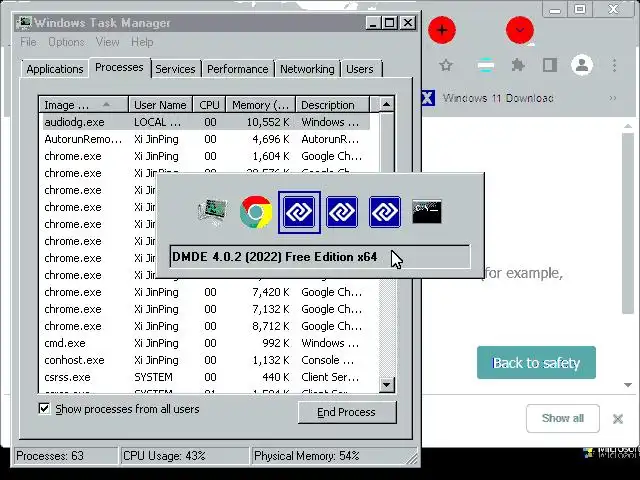Screen dimensions: 640x480
Task: Select chrome.exe row with 7,420 K memory
Action: [206, 292]
